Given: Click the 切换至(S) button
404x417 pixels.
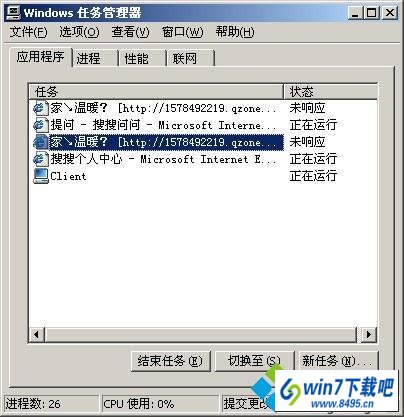Looking at the screenshot, I should point(254,361).
